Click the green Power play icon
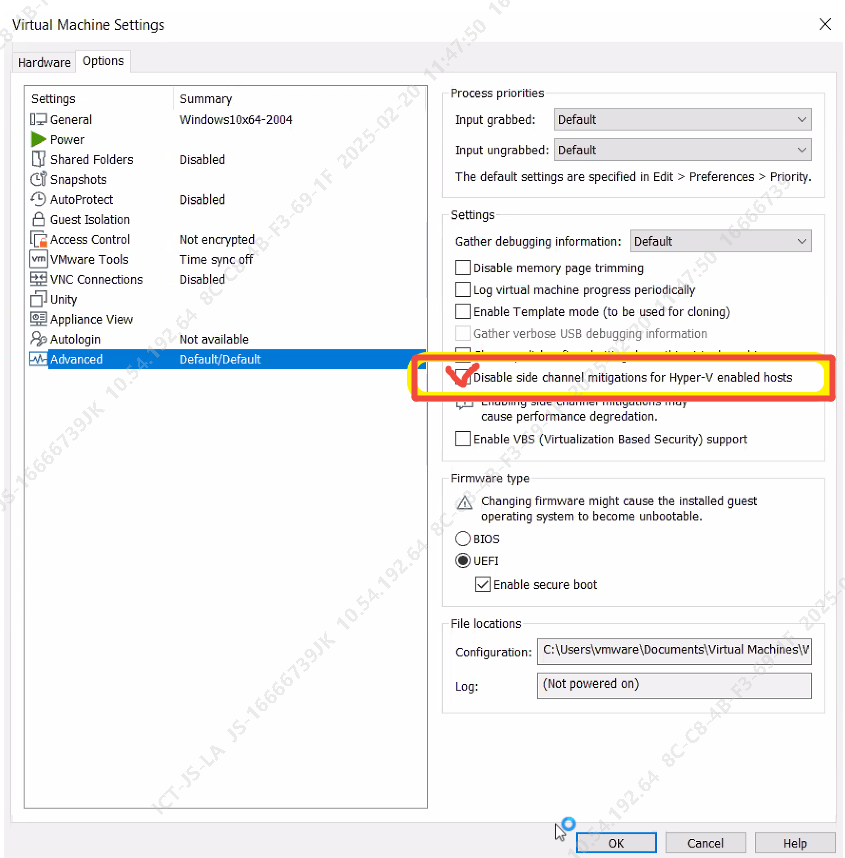The image size is (845, 858). click(38, 140)
